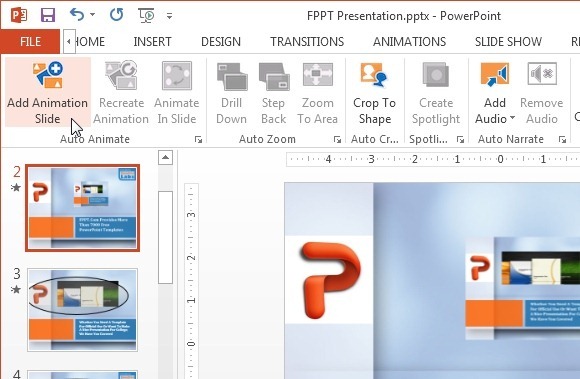The image size is (580, 379).
Task: Click the Remove Audio button
Action: click(x=542, y=92)
